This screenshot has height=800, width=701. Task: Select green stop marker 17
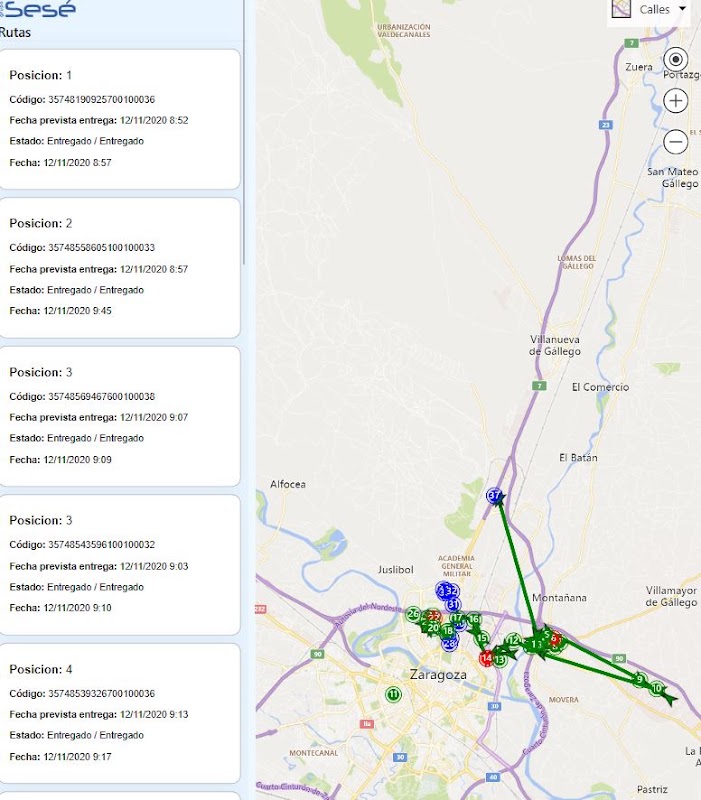456,618
